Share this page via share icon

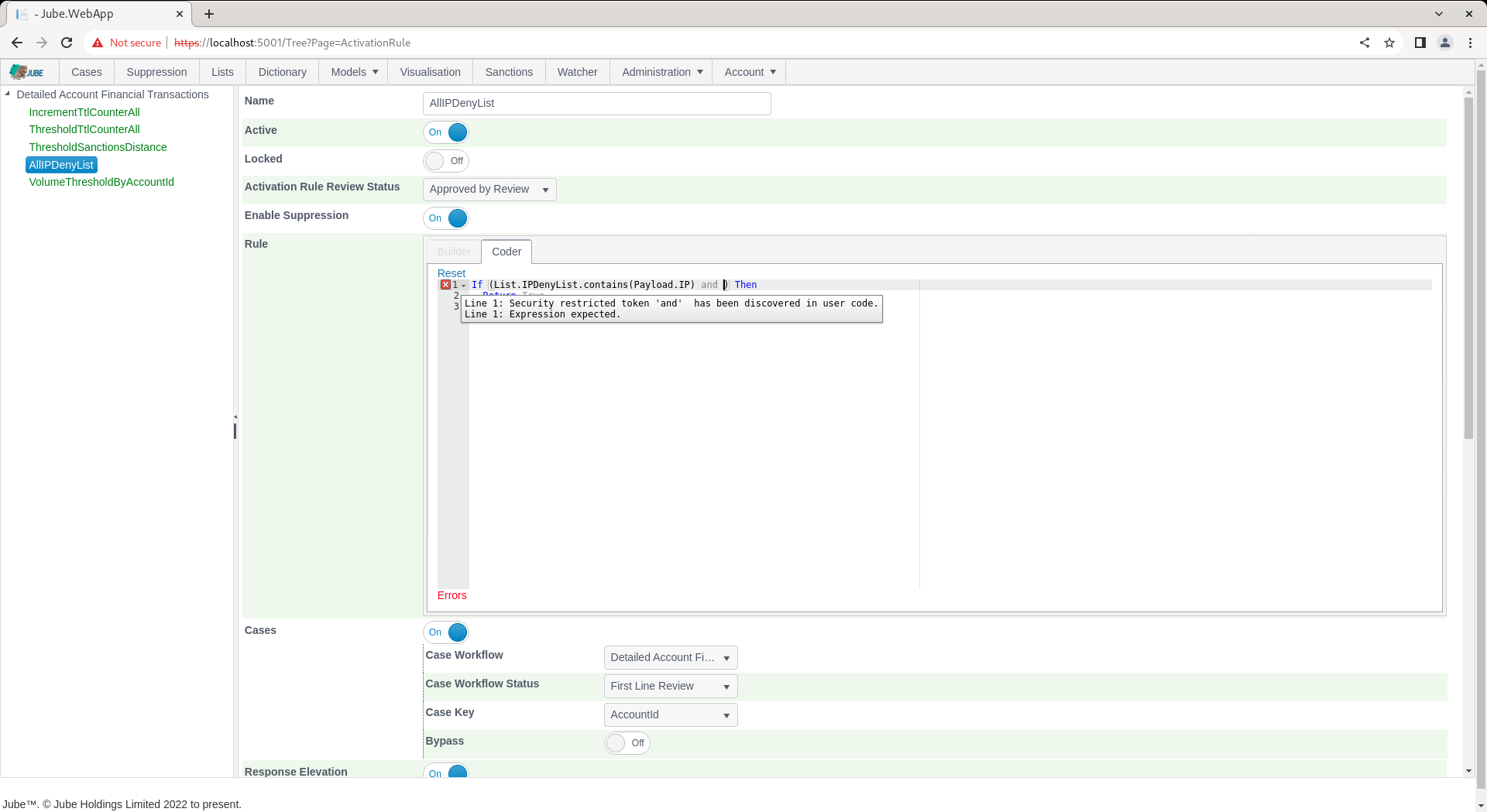click(x=1365, y=43)
